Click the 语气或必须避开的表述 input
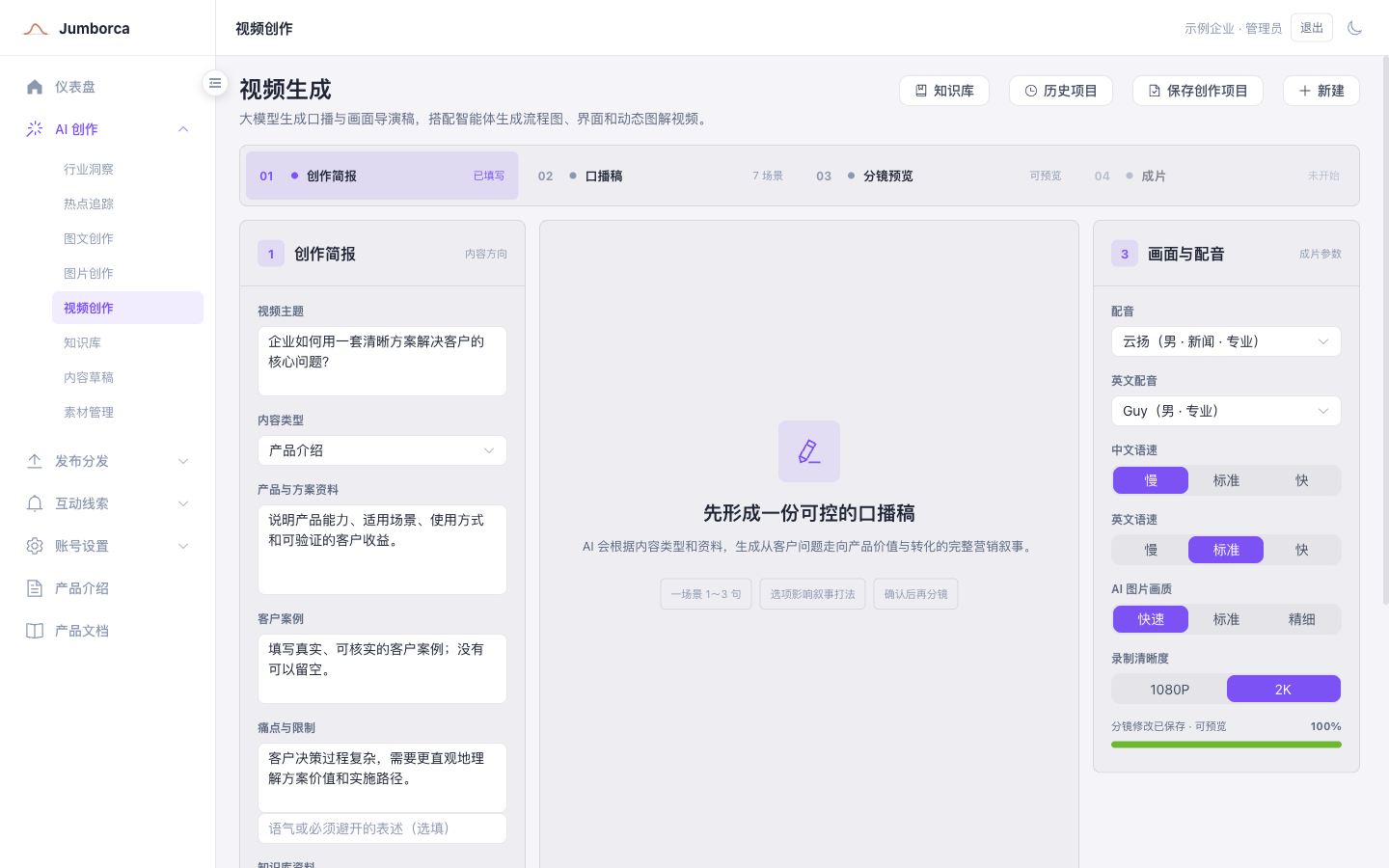The image size is (1389, 868). 382,828
